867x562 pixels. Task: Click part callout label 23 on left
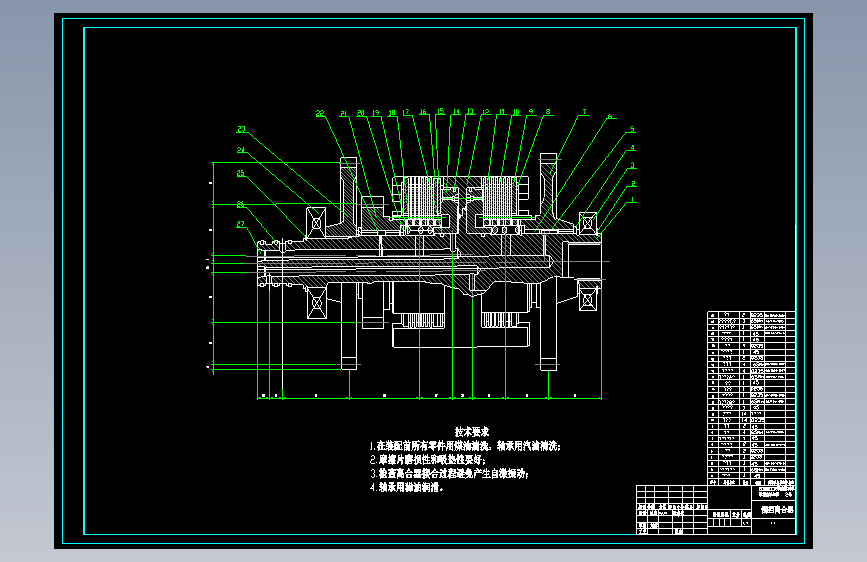pyautogui.click(x=241, y=129)
